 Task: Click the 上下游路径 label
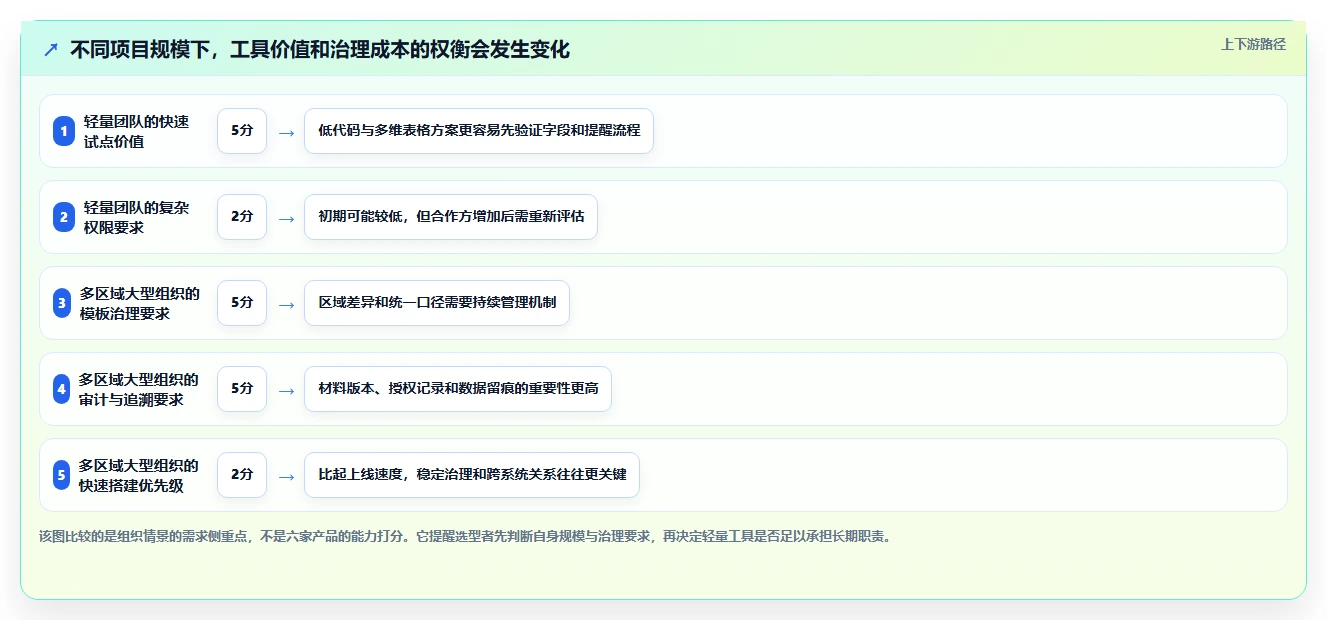[x=1253, y=44]
